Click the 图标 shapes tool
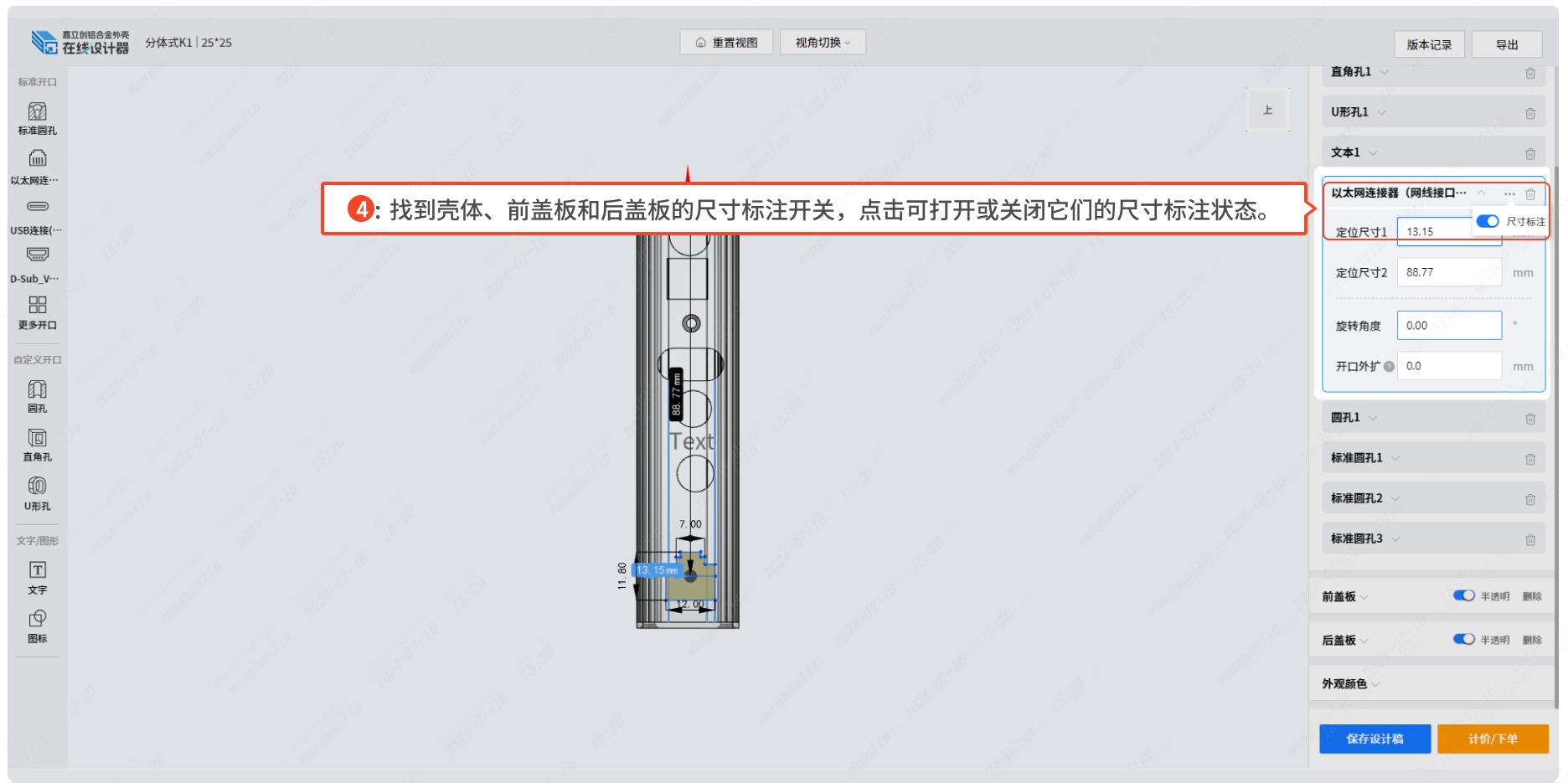1568x783 pixels. tap(38, 619)
